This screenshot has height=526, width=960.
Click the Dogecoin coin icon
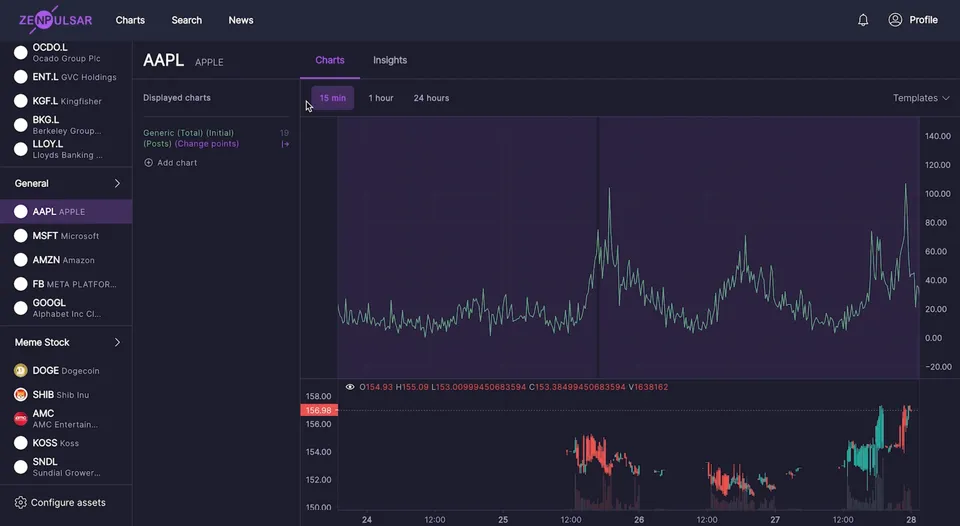pyautogui.click(x=21, y=370)
